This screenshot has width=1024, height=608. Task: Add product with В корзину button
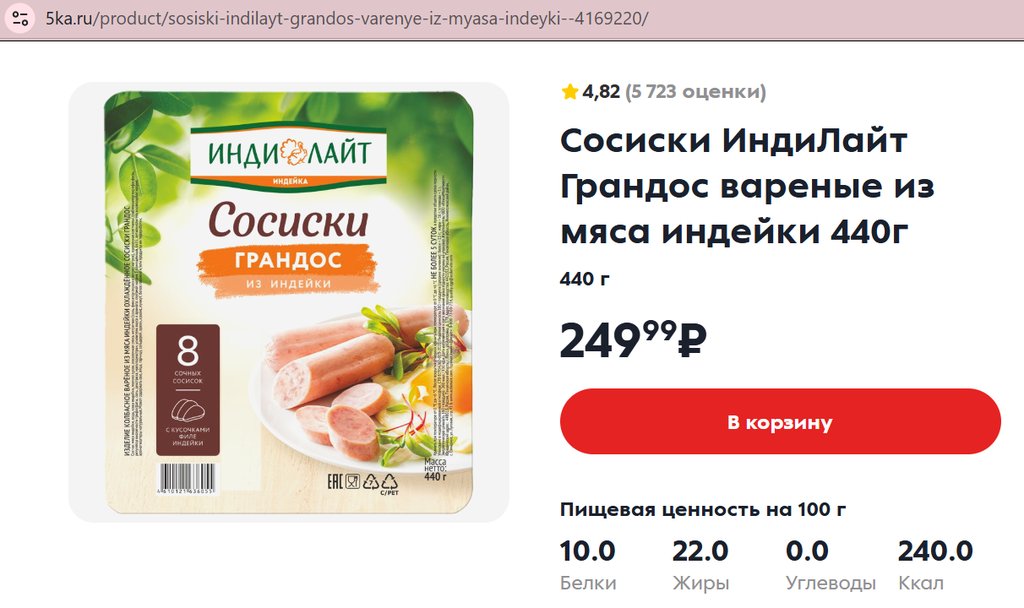coord(780,422)
